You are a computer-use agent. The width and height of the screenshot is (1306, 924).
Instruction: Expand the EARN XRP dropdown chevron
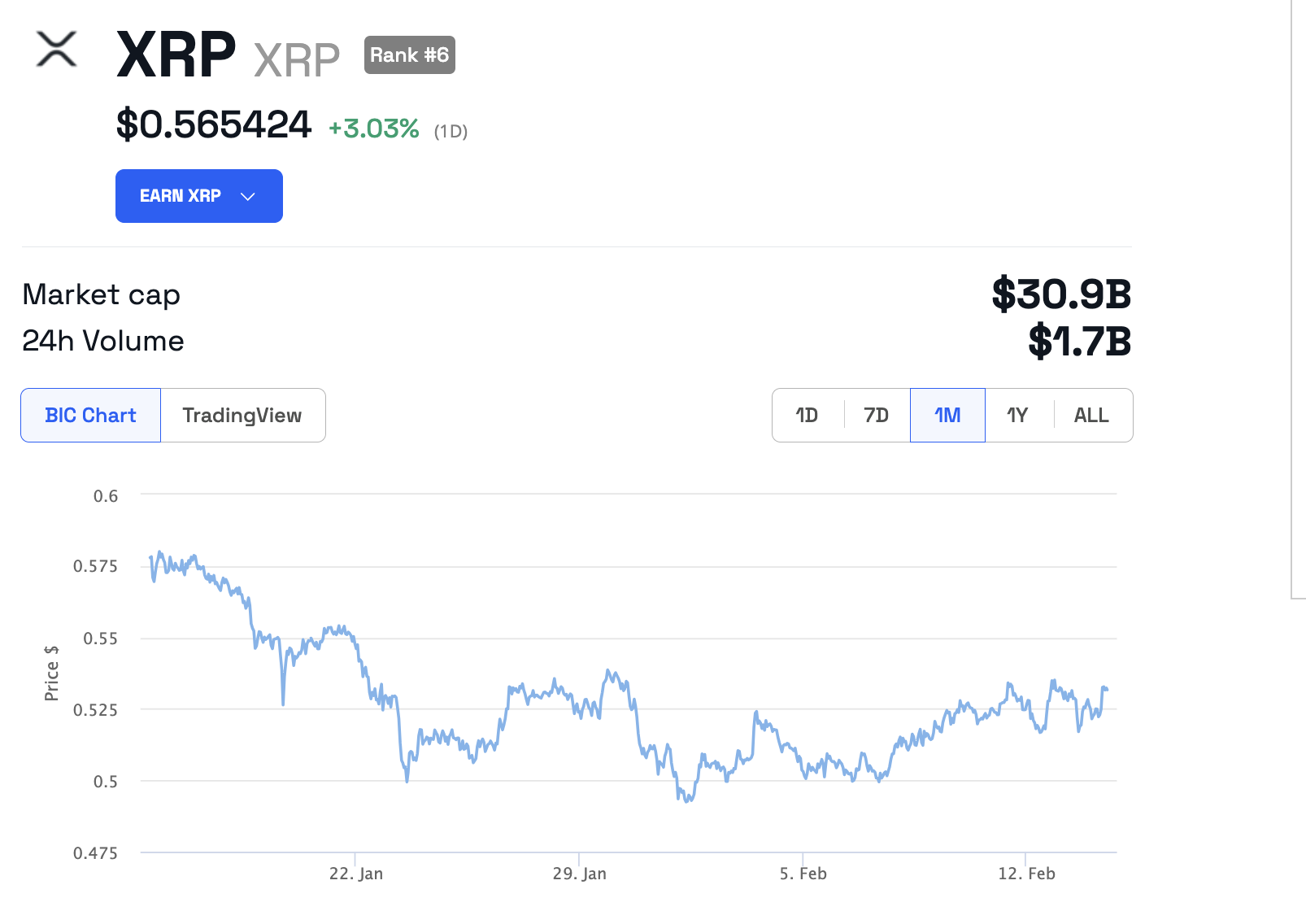[x=248, y=197]
